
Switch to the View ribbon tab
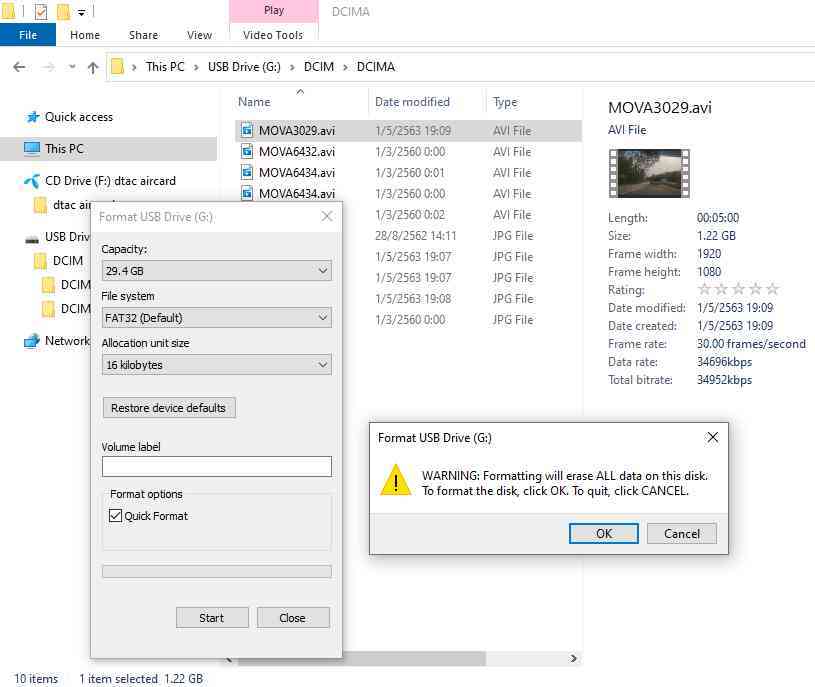pos(199,35)
